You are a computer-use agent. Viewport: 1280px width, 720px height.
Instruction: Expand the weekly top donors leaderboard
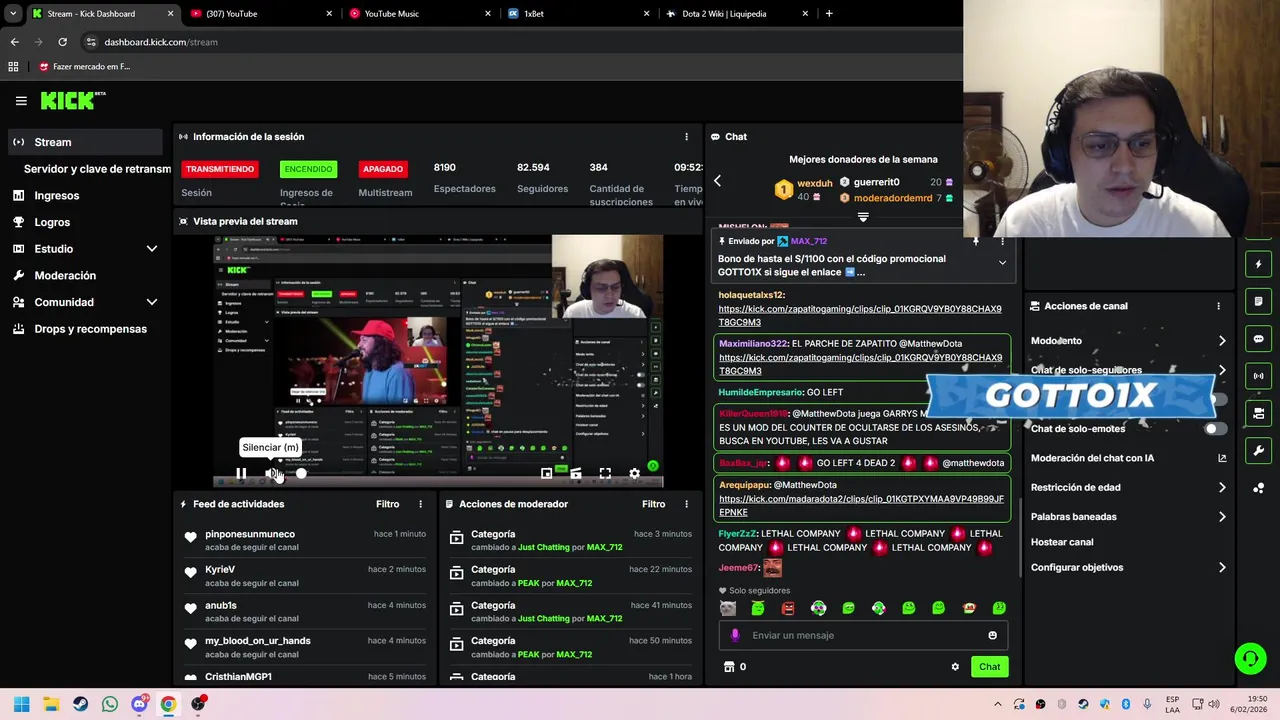(863, 217)
